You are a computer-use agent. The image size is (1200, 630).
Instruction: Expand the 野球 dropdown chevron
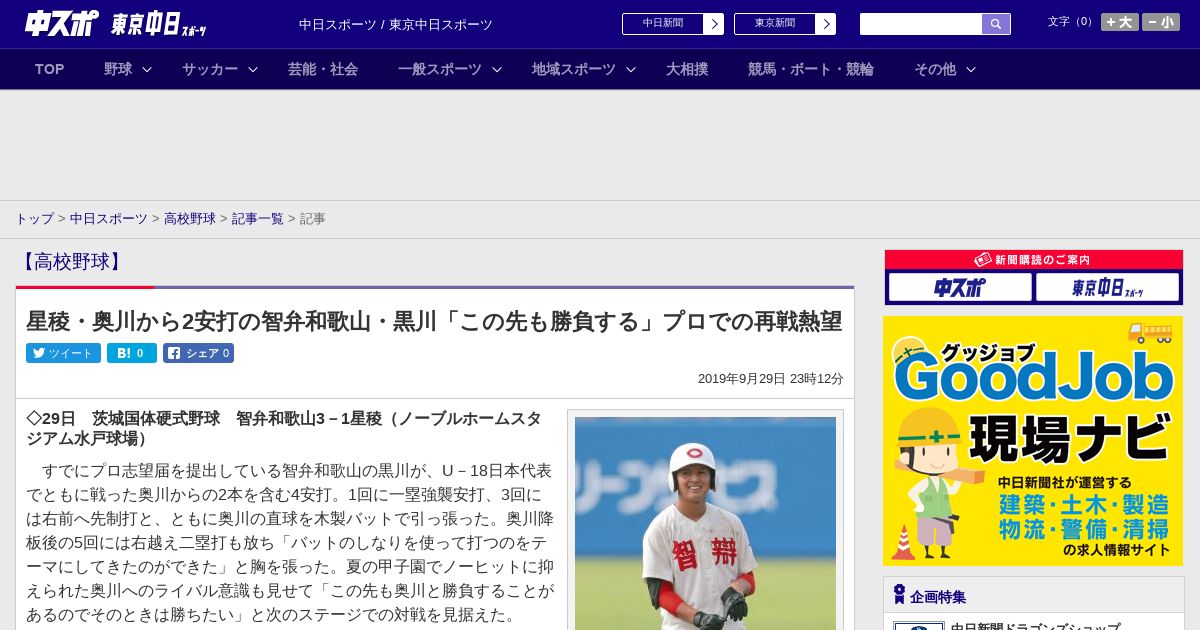147,69
